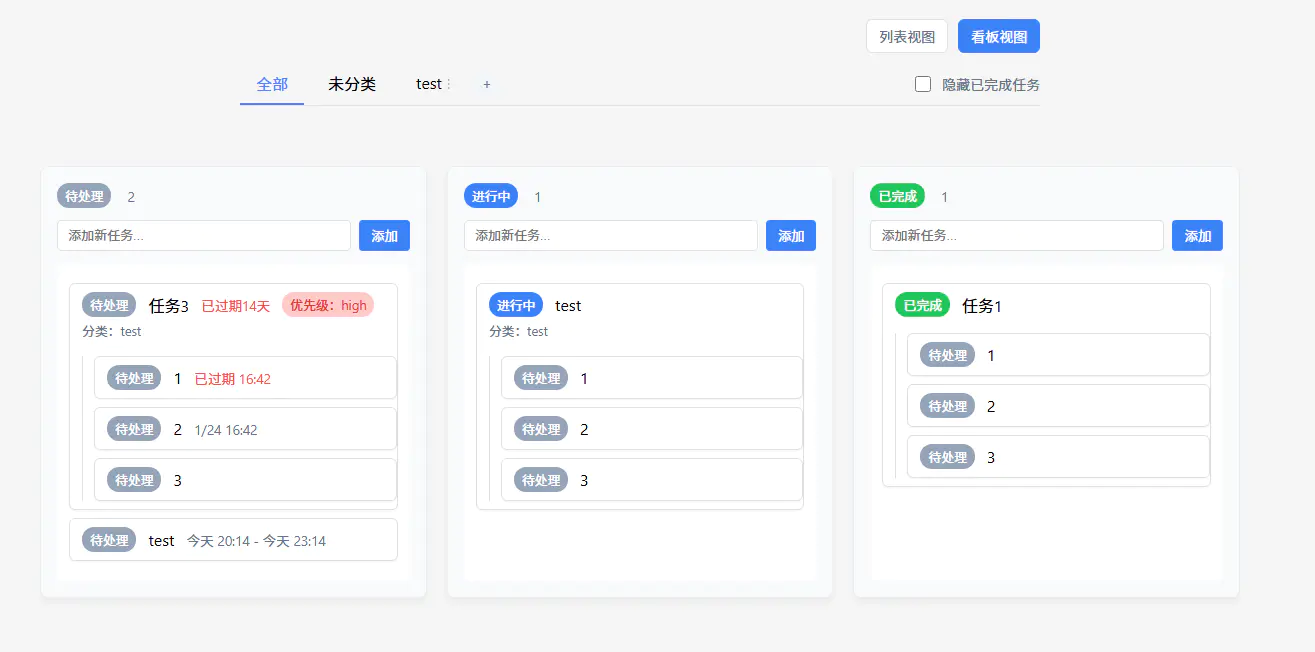Switch to 看板视图
Screen dimensions: 1315x652
click(999, 37)
